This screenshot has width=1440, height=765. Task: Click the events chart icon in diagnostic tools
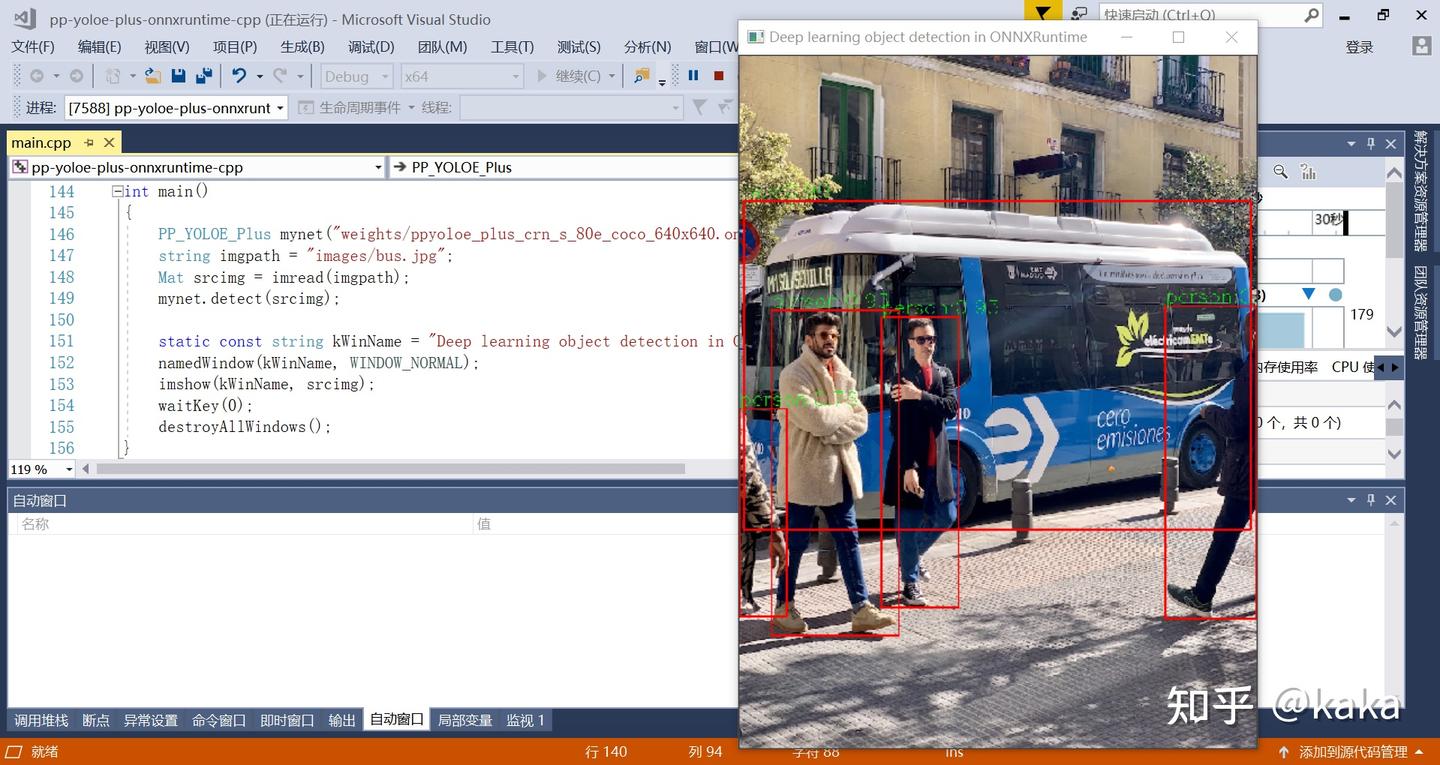coord(1309,172)
